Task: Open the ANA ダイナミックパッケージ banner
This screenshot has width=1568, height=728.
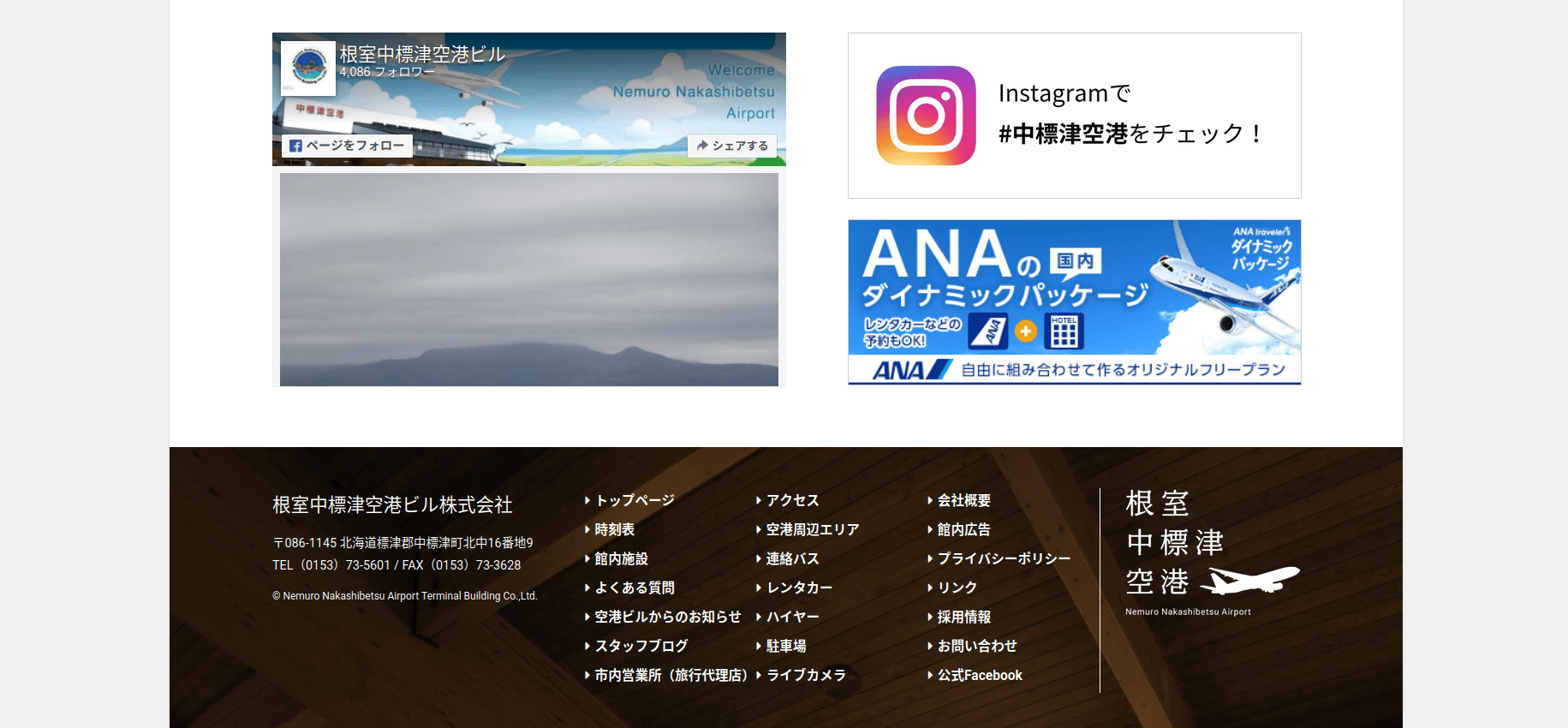Action: click(1074, 302)
